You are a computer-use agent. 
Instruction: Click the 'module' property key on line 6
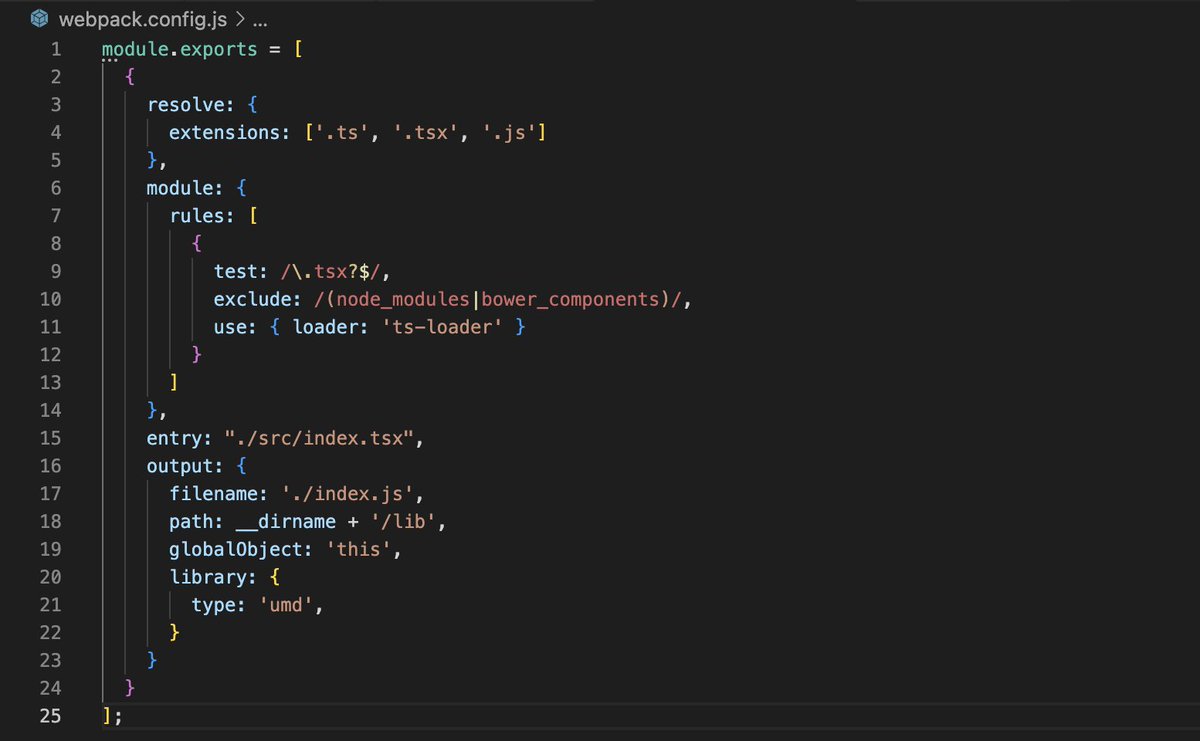tap(180, 188)
